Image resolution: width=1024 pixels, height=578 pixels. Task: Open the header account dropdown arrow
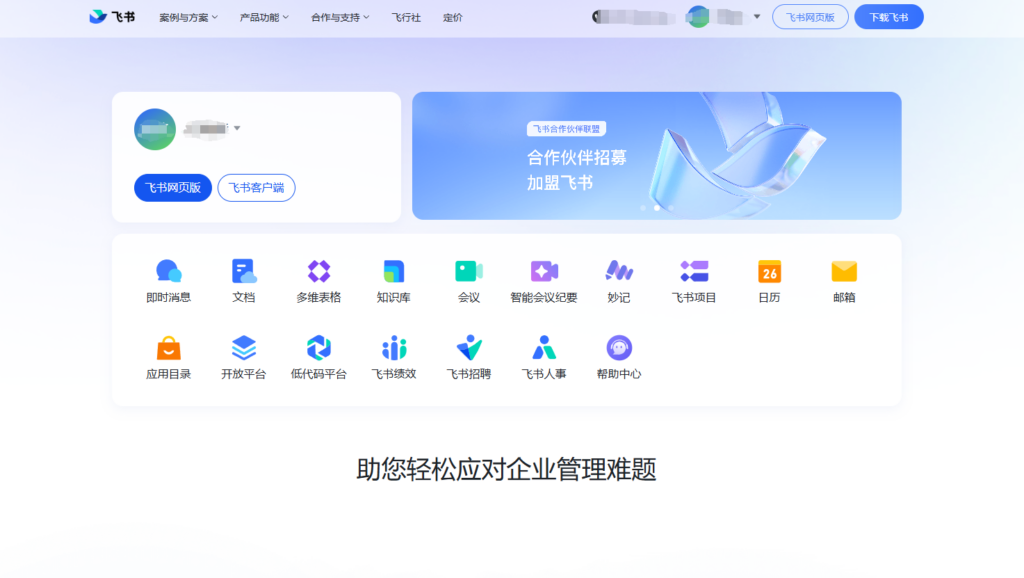click(757, 17)
